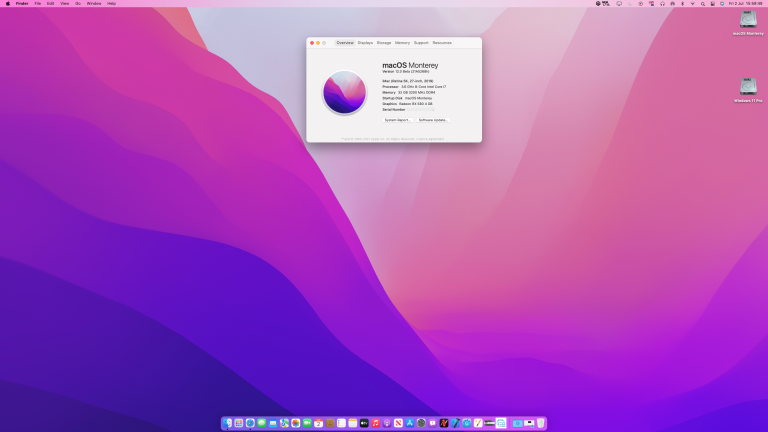
Task: Click Software Update button
Action: coord(433,120)
